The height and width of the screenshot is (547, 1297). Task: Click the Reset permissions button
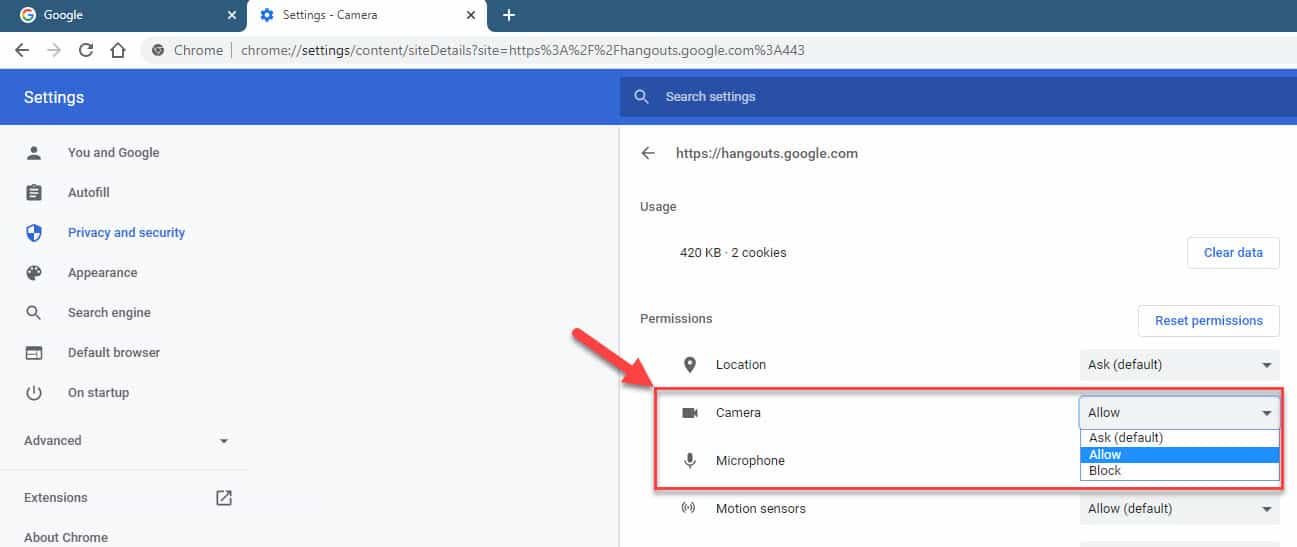pyautogui.click(x=1208, y=320)
